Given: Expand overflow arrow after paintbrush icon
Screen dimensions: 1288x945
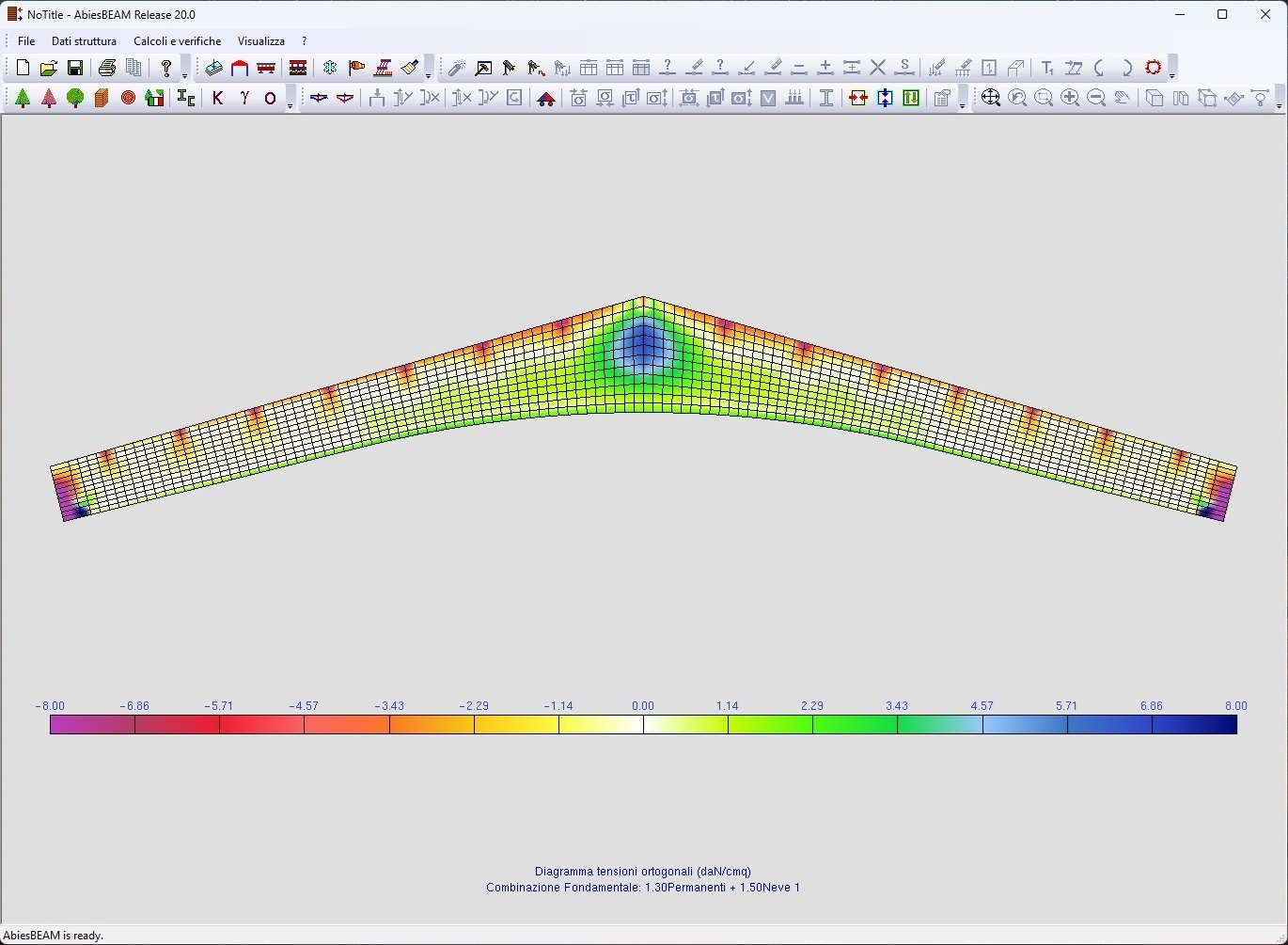Looking at the screenshot, I should tap(428, 69).
